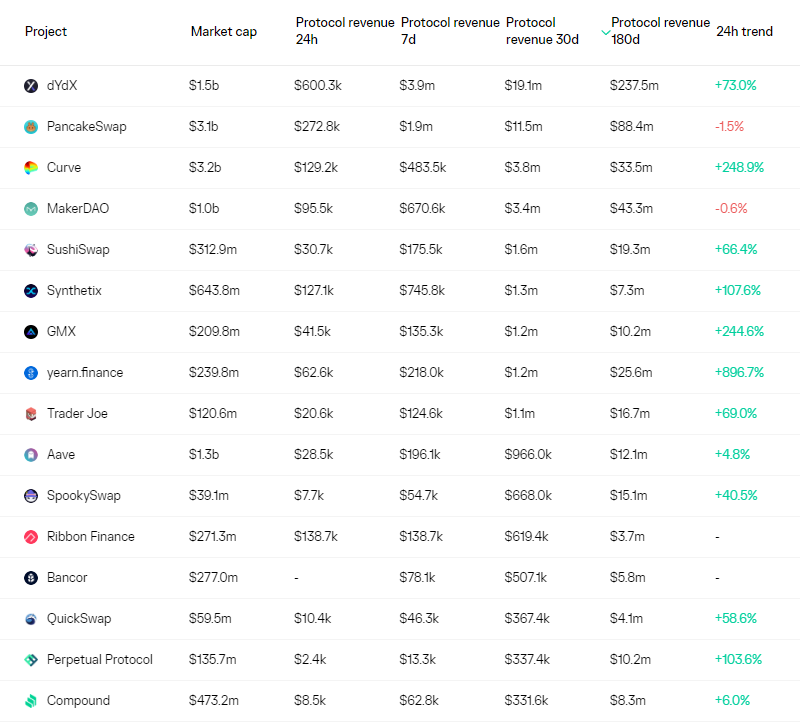The width and height of the screenshot is (800, 723).
Task: Open the Perpetual Protocol project link
Action: (x=99, y=660)
